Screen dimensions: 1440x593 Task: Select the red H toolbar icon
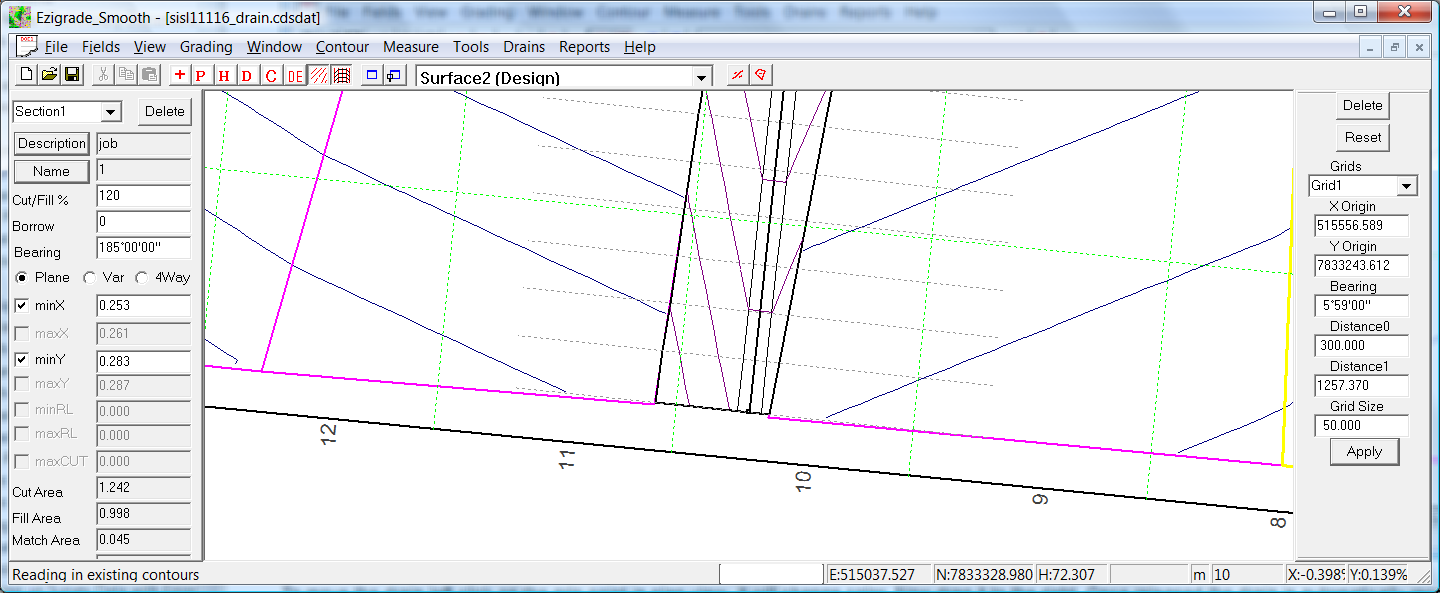[x=224, y=76]
